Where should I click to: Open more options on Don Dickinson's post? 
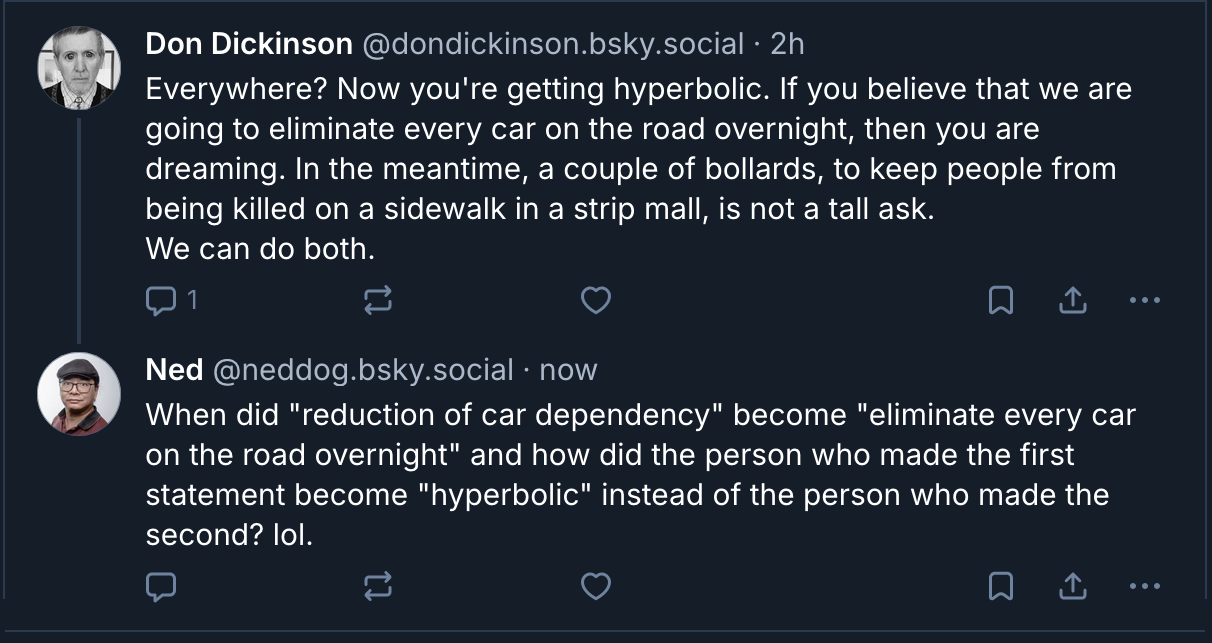[1144, 299]
